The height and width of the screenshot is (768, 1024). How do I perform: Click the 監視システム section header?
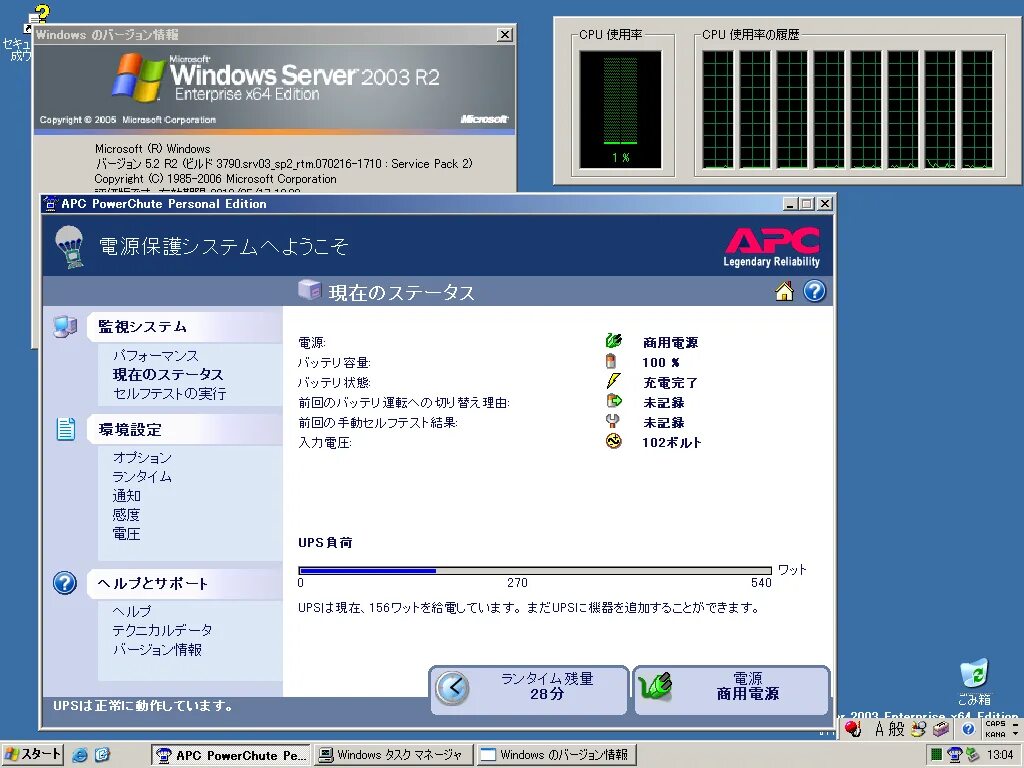coord(184,327)
